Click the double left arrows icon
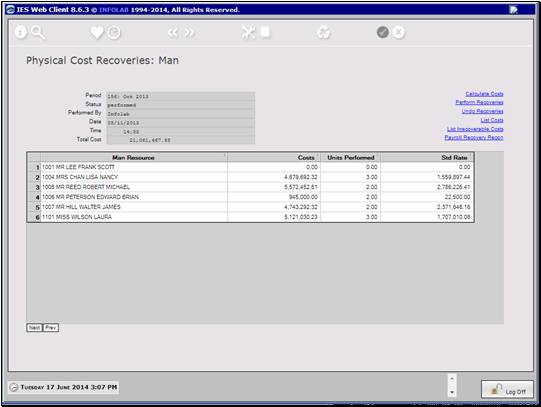 (x=173, y=32)
